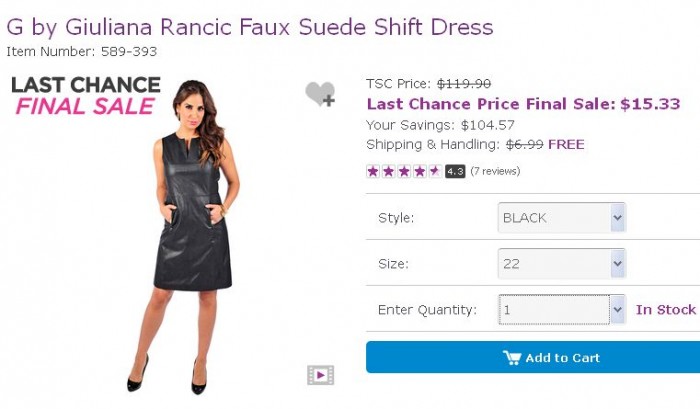Click the FREE shipping text
This screenshot has height=409, width=700.
(x=566, y=145)
